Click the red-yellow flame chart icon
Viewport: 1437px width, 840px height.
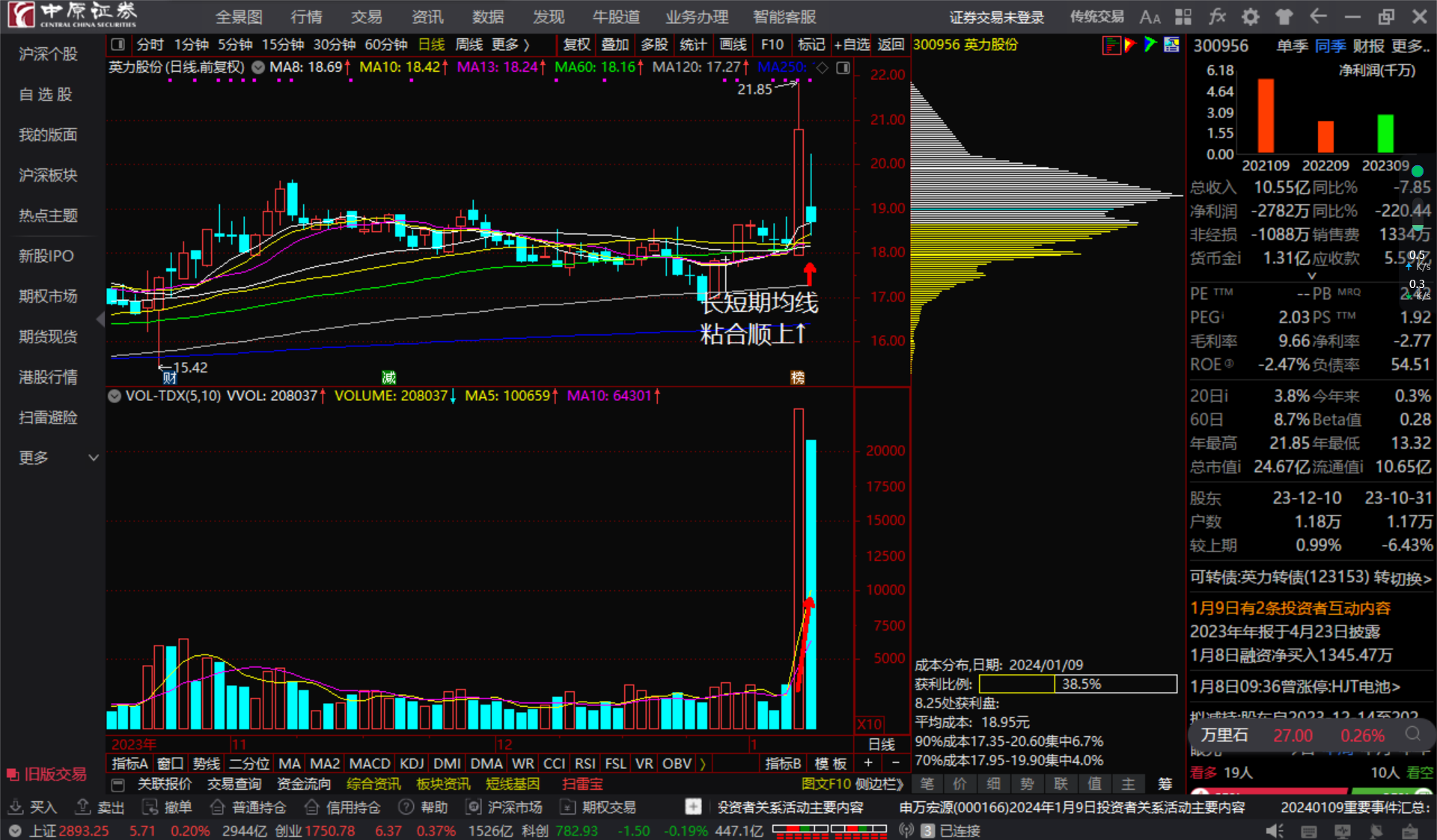point(1130,45)
